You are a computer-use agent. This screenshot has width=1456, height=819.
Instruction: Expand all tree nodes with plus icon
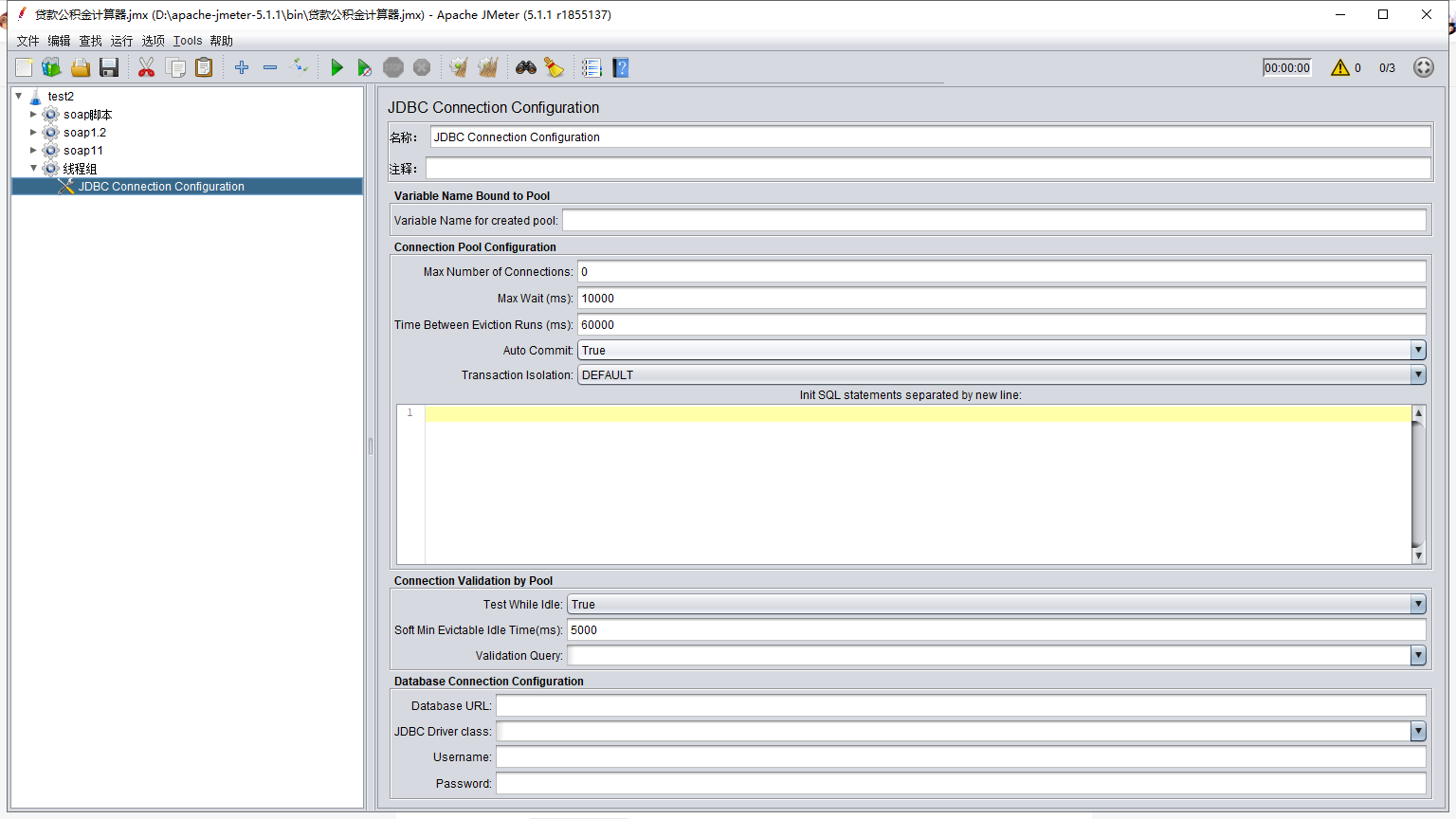[242, 67]
